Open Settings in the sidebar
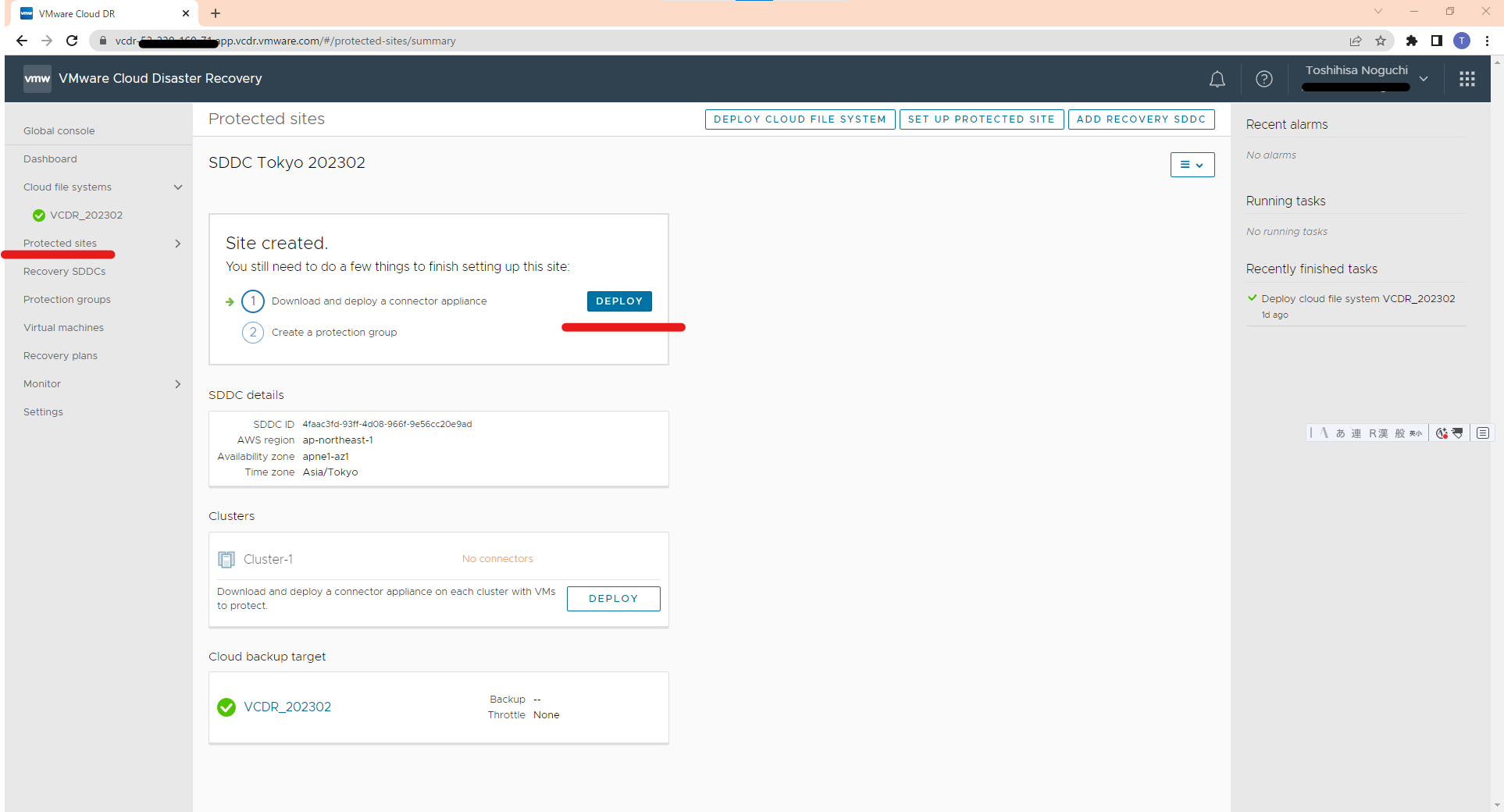 point(43,412)
